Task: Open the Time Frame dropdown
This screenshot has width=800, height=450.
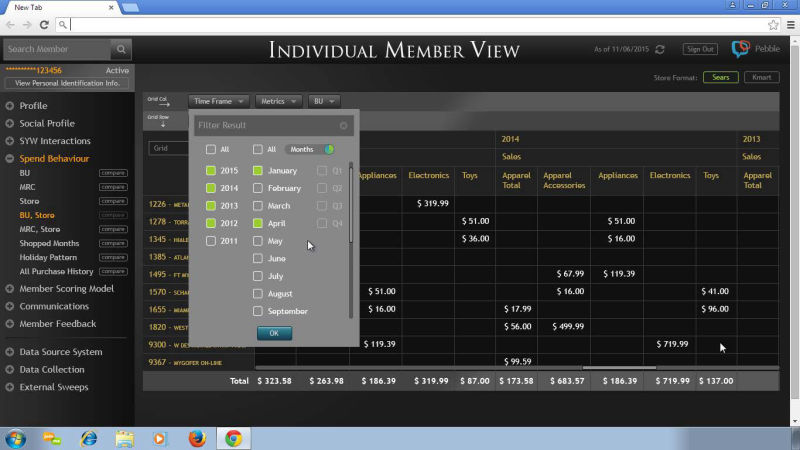Action: (219, 101)
